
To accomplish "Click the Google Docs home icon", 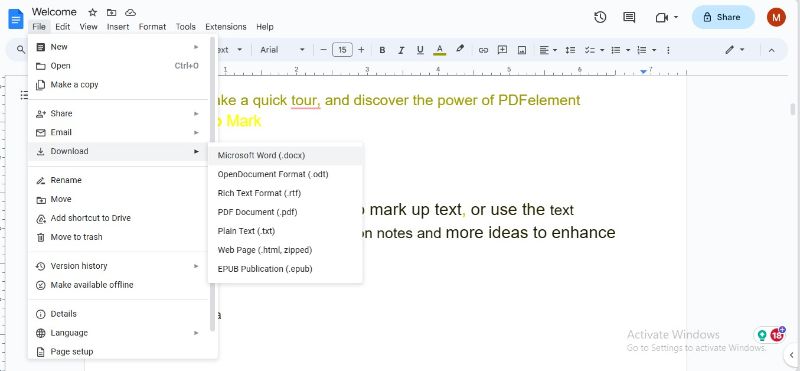I will (x=15, y=19).
